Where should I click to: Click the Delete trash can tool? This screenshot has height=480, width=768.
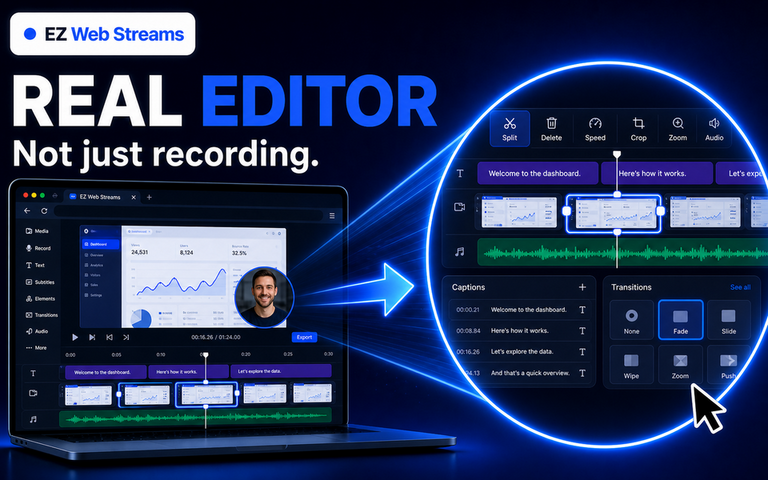[x=552, y=129]
